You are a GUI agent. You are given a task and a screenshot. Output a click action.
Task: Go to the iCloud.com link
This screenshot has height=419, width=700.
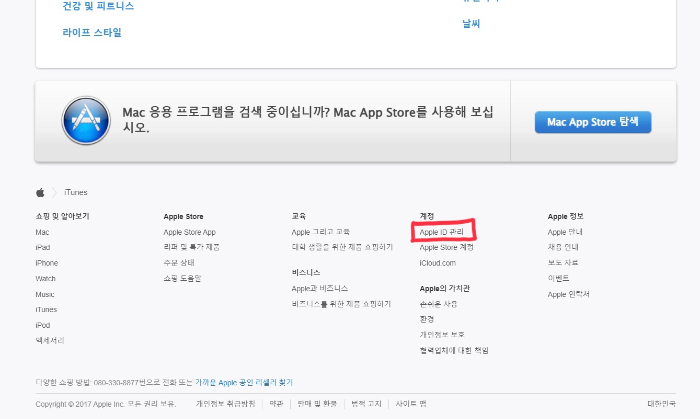(x=438, y=263)
